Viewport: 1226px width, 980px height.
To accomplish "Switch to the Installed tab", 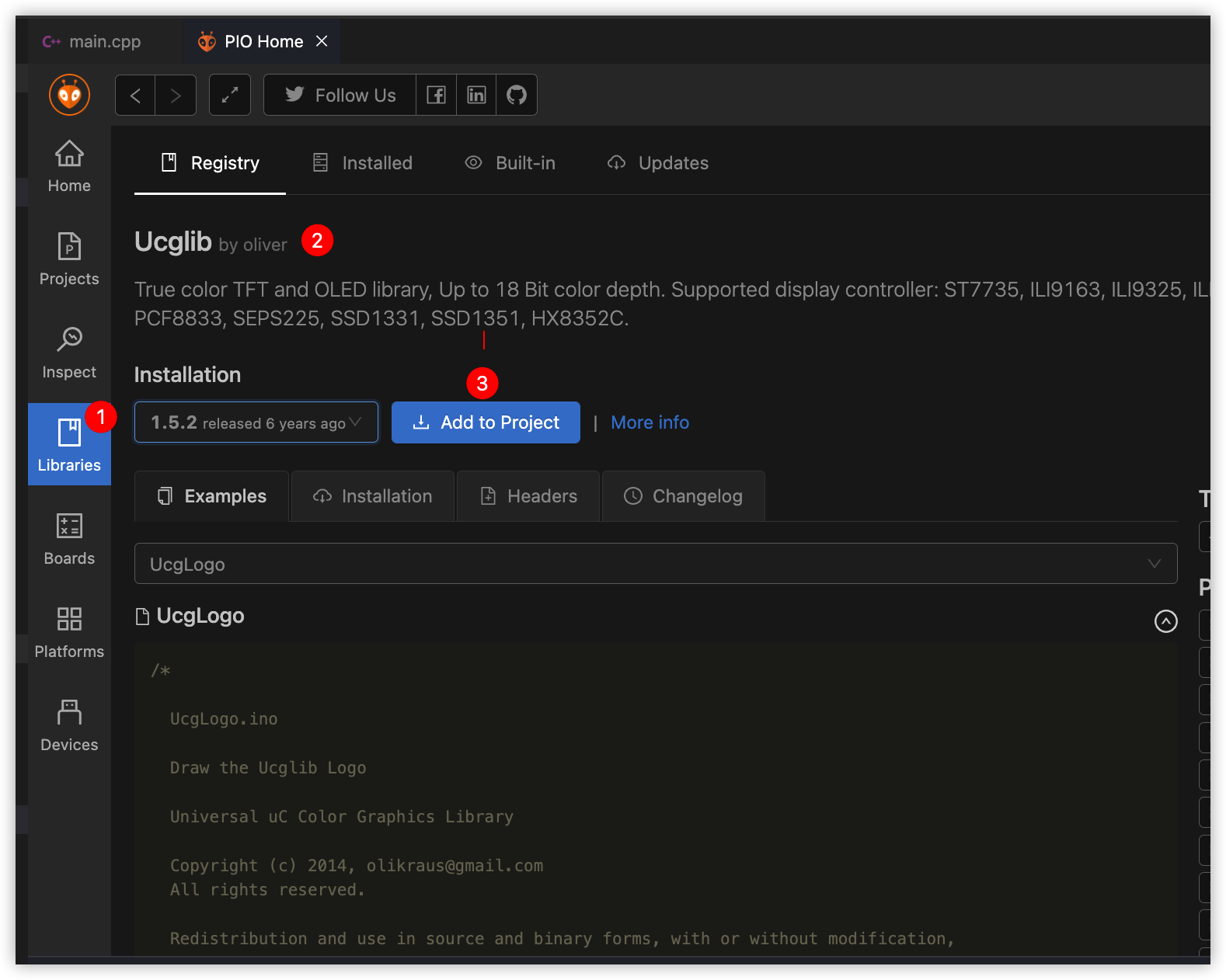I will click(x=362, y=163).
